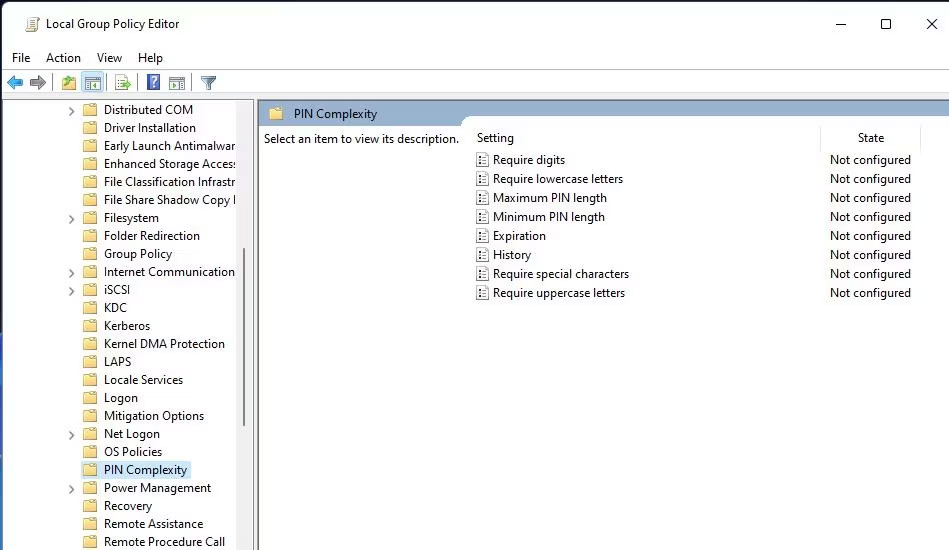Sort by the State column header
The image size is (949, 550).
coord(870,138)
